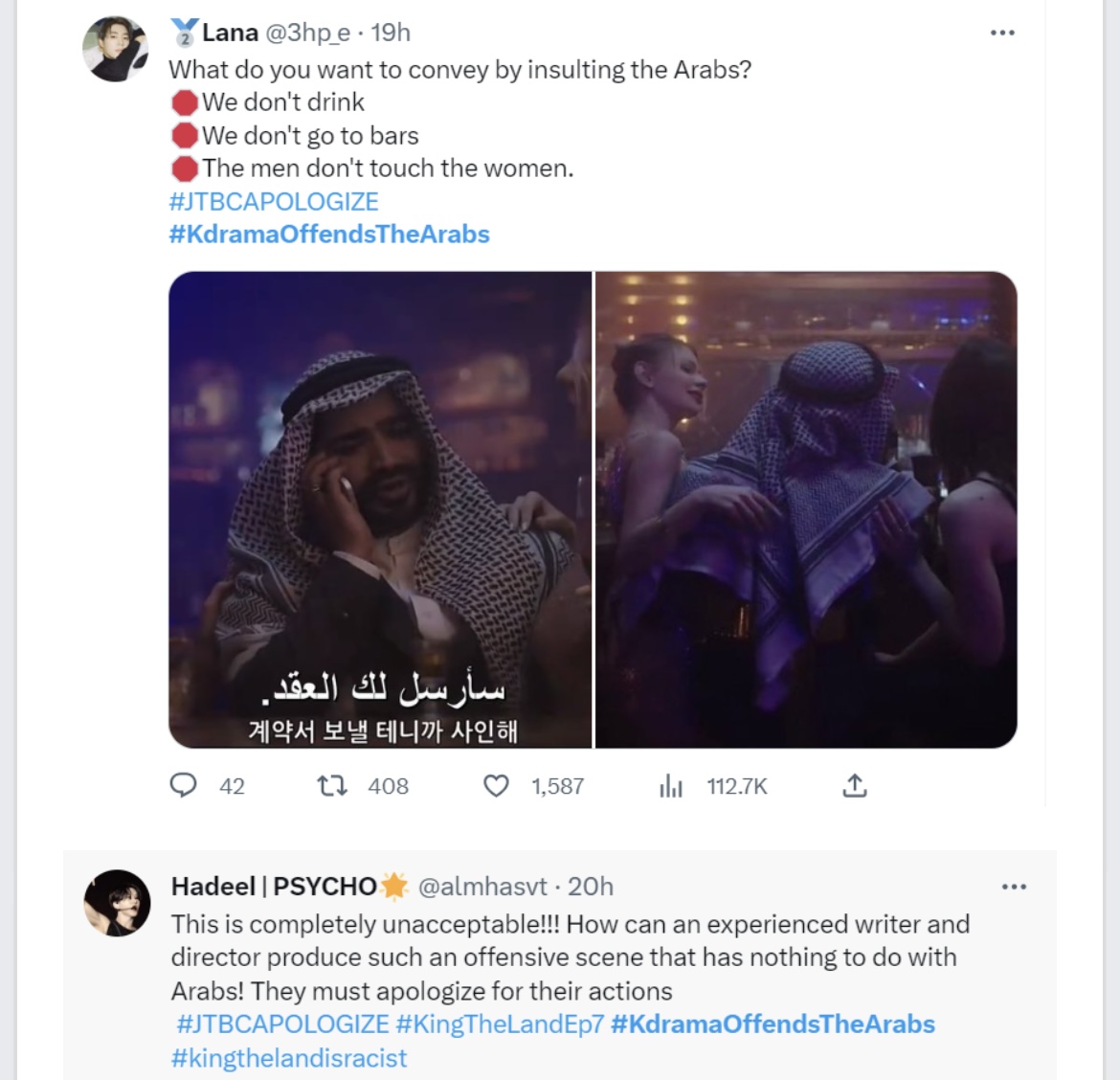Open the #kingthelandisracist hashtag
Viewport: 1120px width, 1080px height.
pos(288,1057)
